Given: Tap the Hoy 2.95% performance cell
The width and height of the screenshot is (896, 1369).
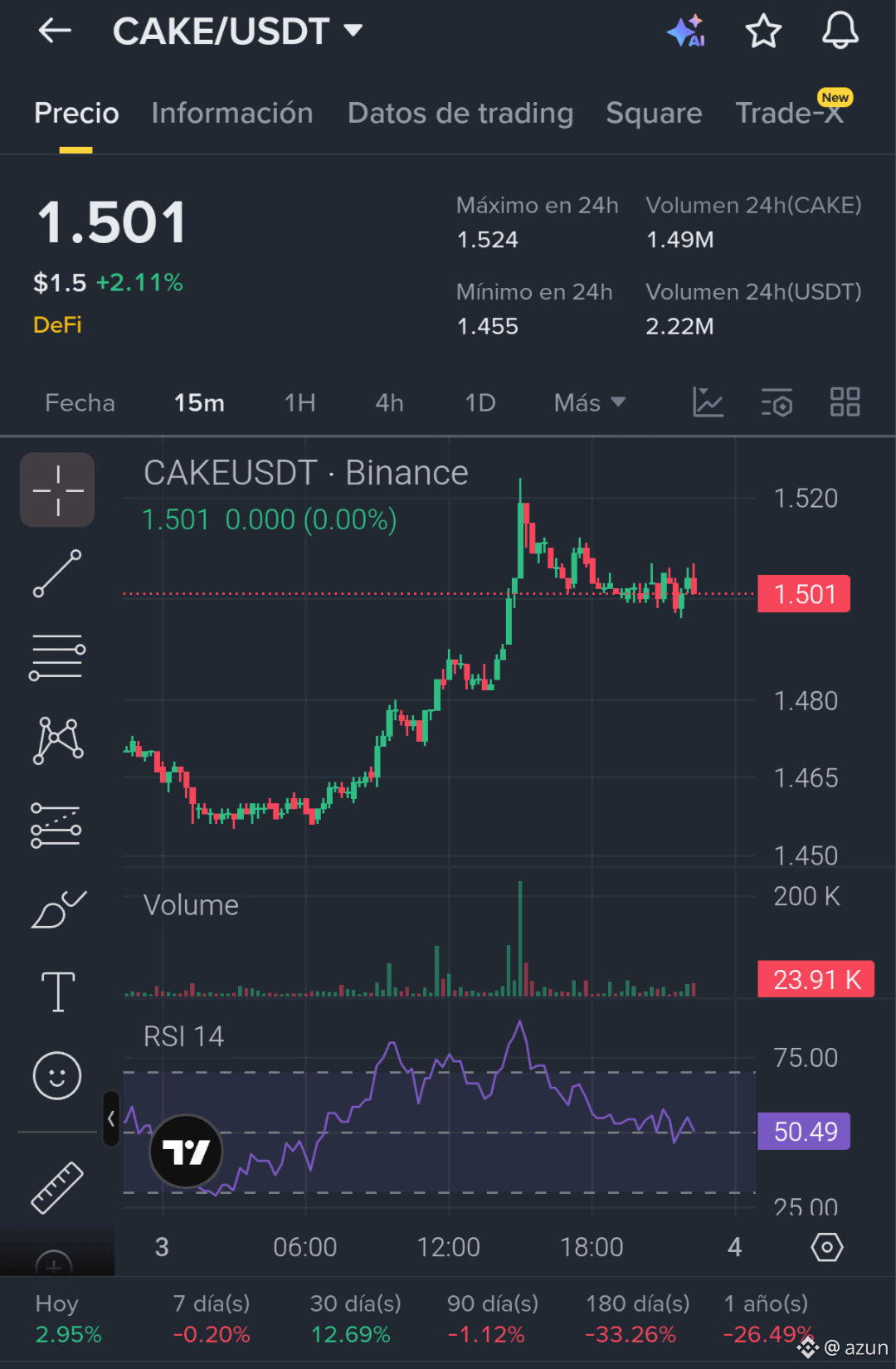Looking at the screenshot, I should (x=68, y=1319).
